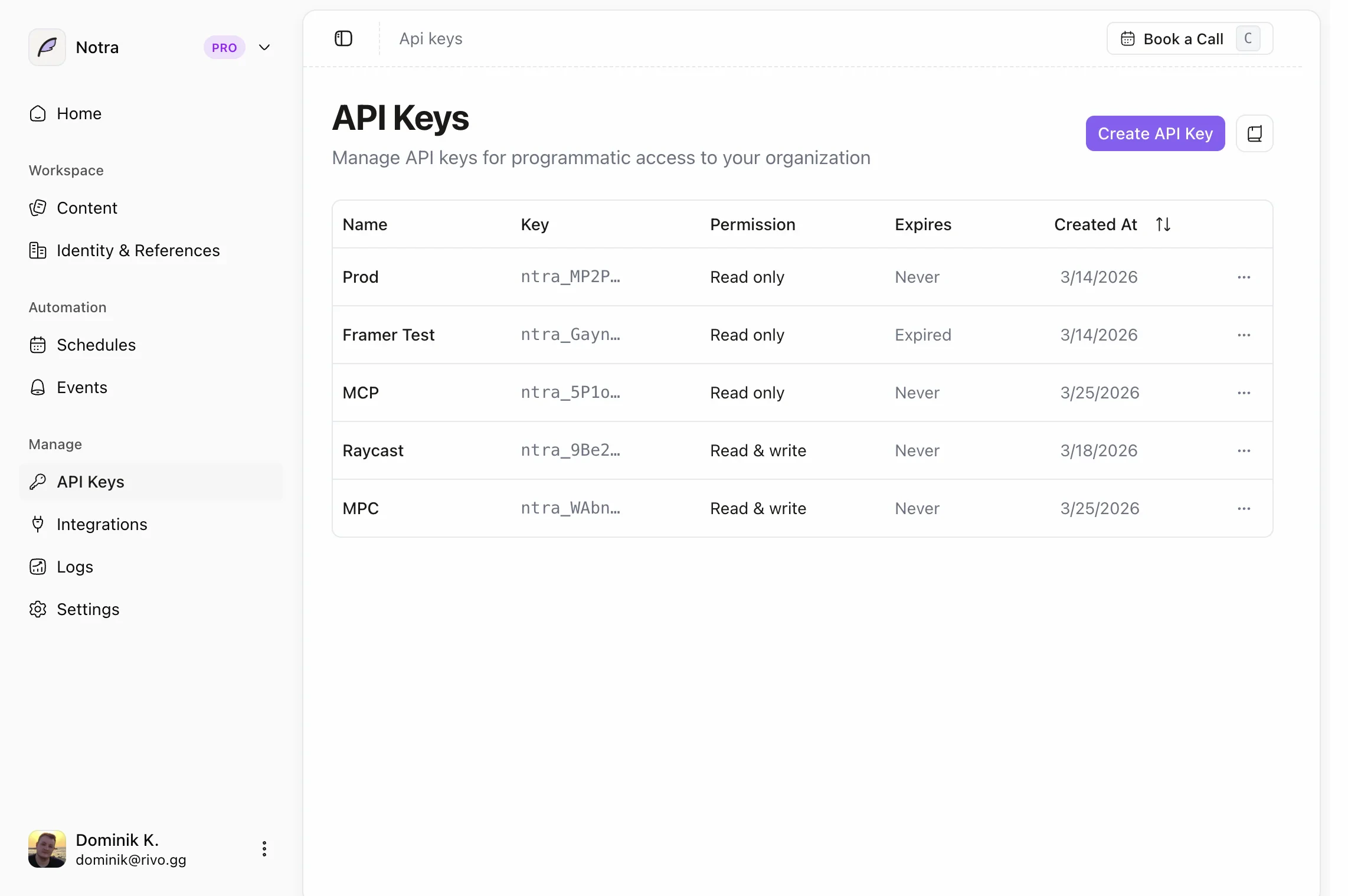Open the documentation book icon beside Create API Key
Viewport: 1348px width, 896px height.
[x=1254, y=133]
